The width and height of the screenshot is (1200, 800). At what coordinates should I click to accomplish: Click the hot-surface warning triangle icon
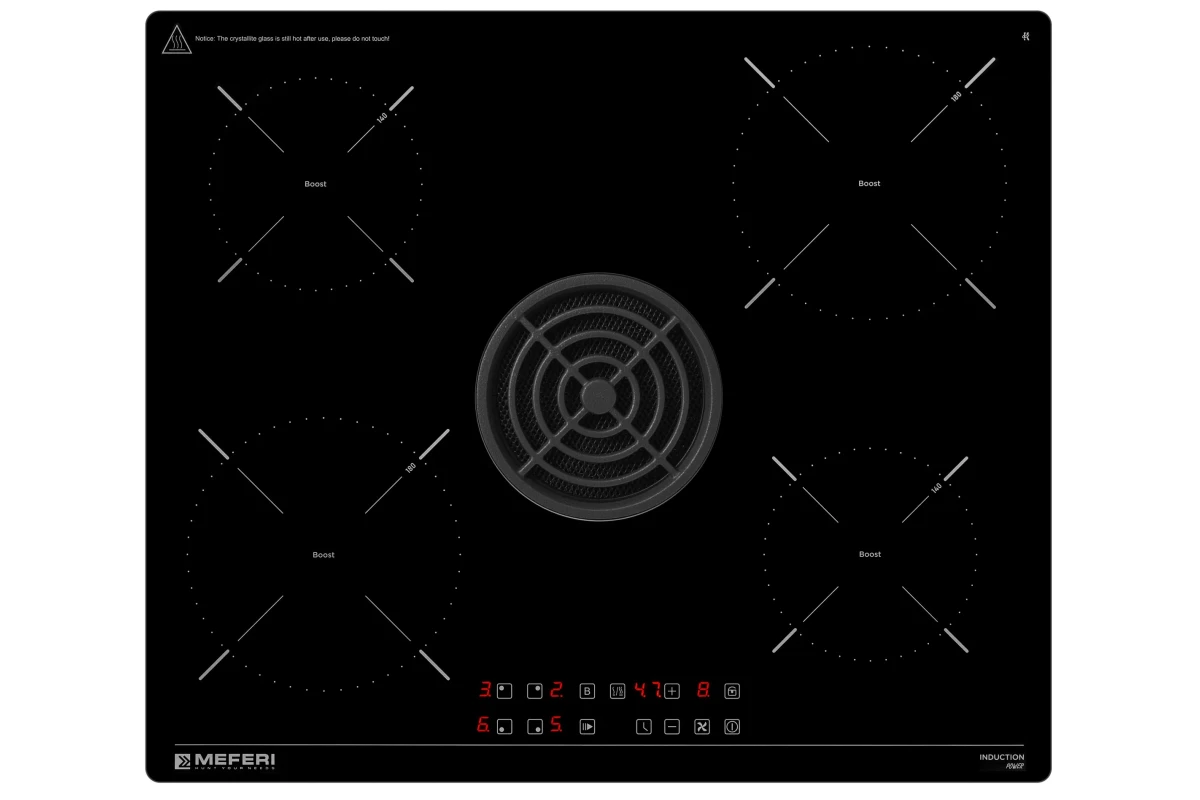click(x=177, y=40)
